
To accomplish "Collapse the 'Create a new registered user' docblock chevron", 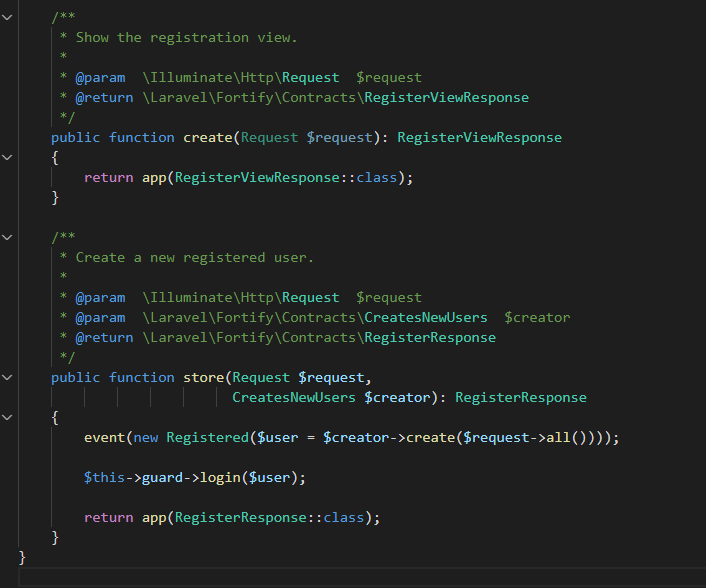I will [x=7, y=237].
